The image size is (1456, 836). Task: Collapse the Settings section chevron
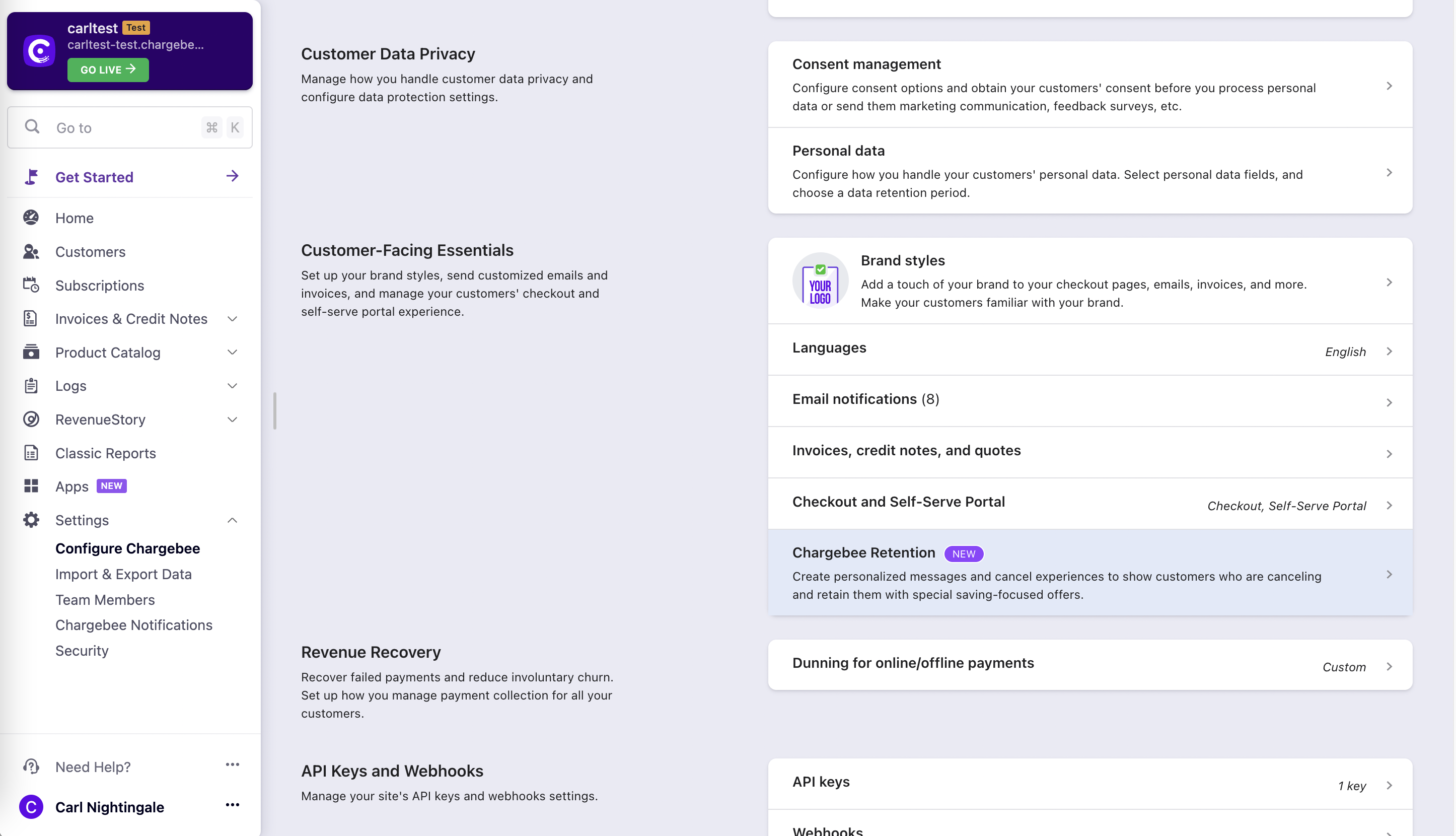point(232,520)
